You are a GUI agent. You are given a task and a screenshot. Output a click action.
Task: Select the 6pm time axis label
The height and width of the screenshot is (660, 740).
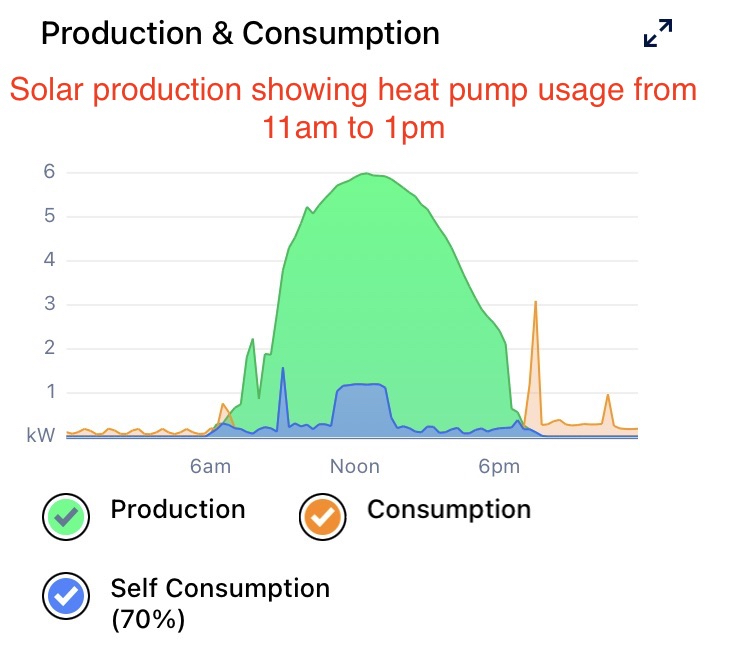pos(499,466)
